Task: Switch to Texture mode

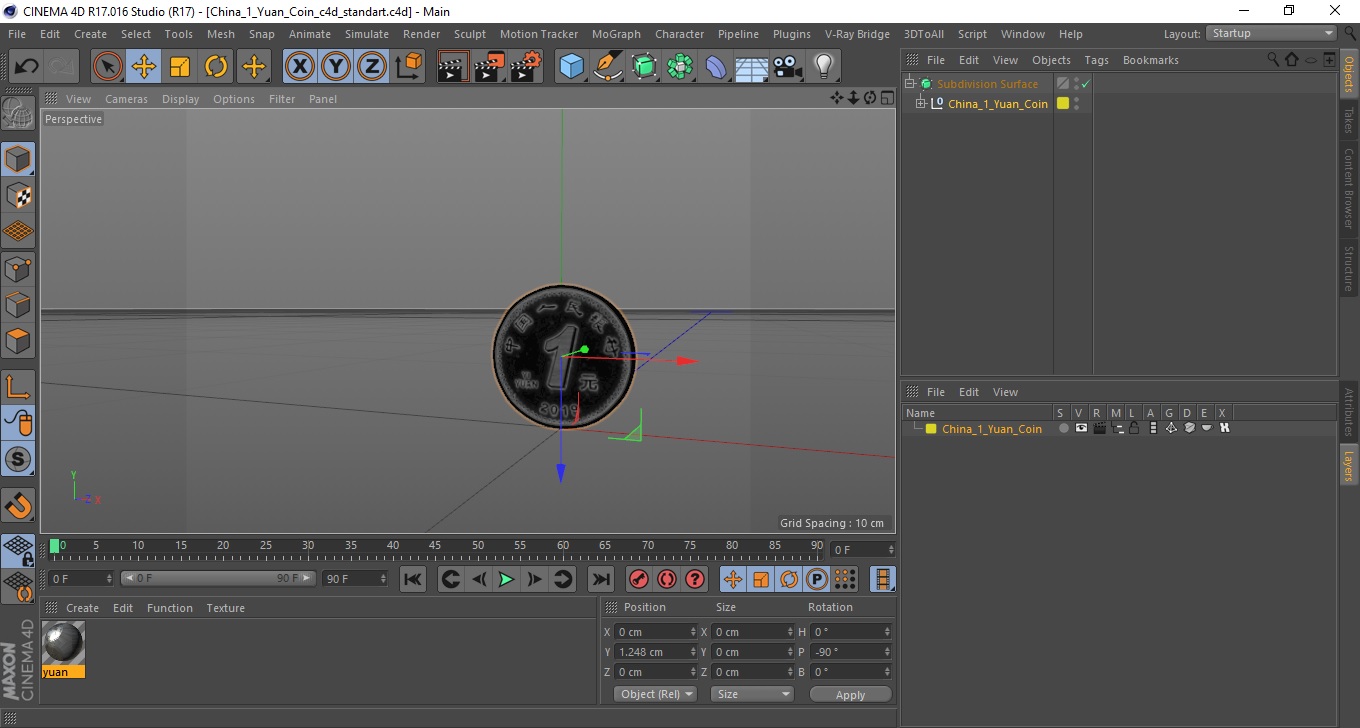Action: pyautogui.click(x=19, y=195)
